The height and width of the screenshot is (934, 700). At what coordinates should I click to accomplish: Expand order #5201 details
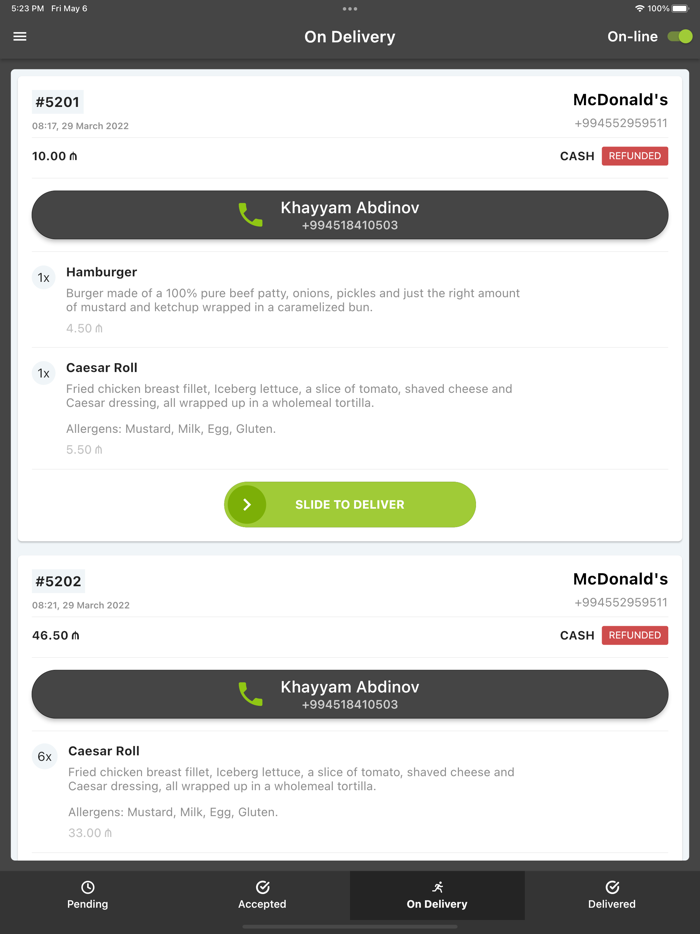coord(57,101)
